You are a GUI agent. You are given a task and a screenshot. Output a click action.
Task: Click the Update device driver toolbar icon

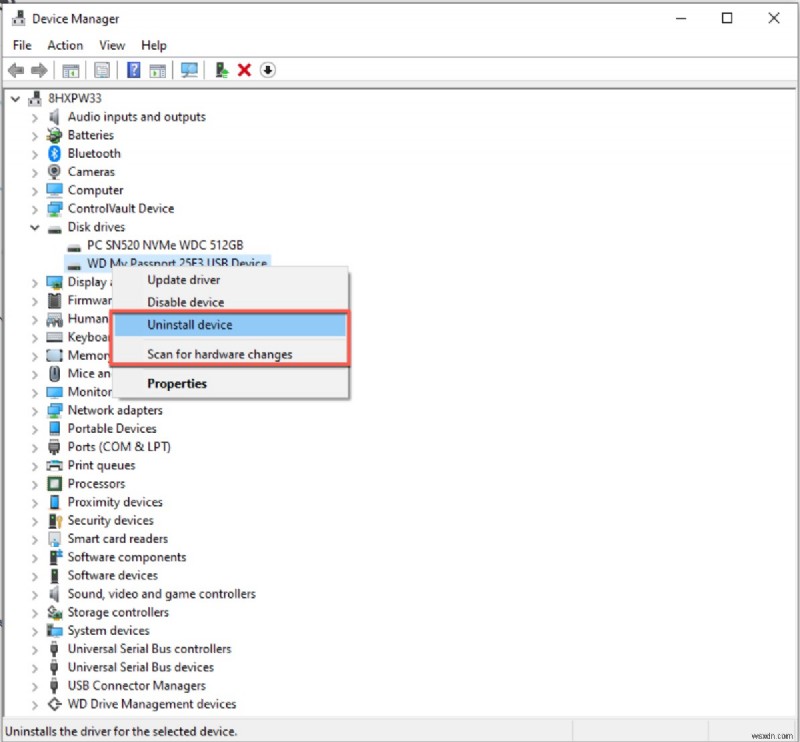coord(221,70)
